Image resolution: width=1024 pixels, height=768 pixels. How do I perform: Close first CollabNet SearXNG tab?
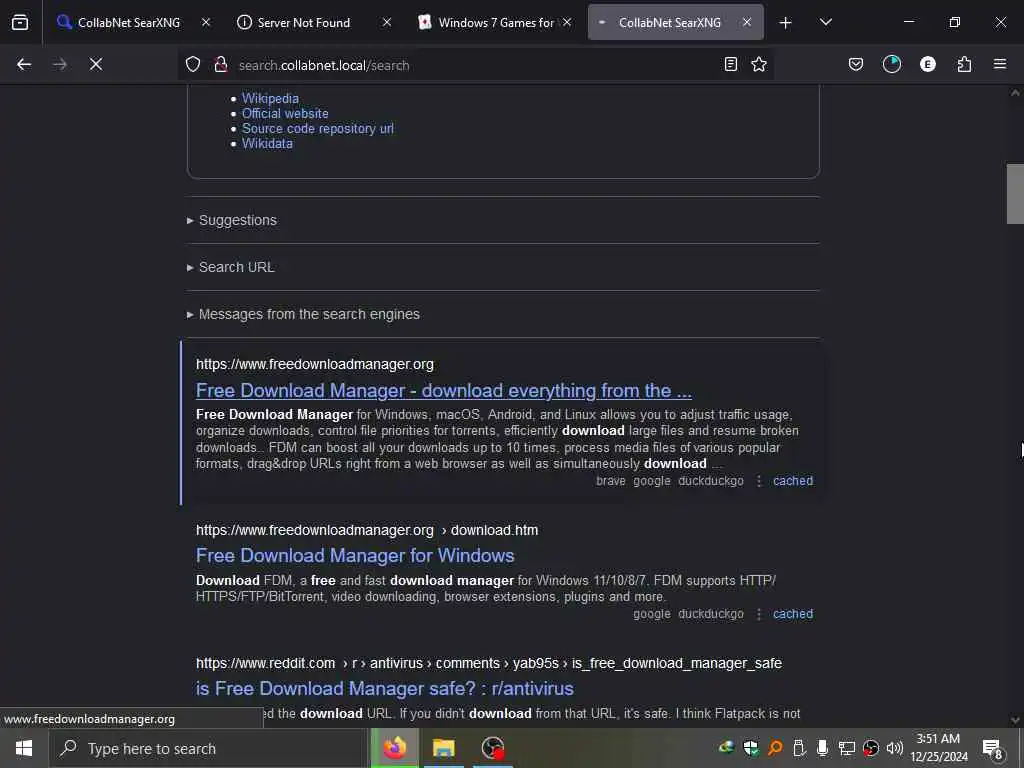pyautogui.click(x=206, y=22)
